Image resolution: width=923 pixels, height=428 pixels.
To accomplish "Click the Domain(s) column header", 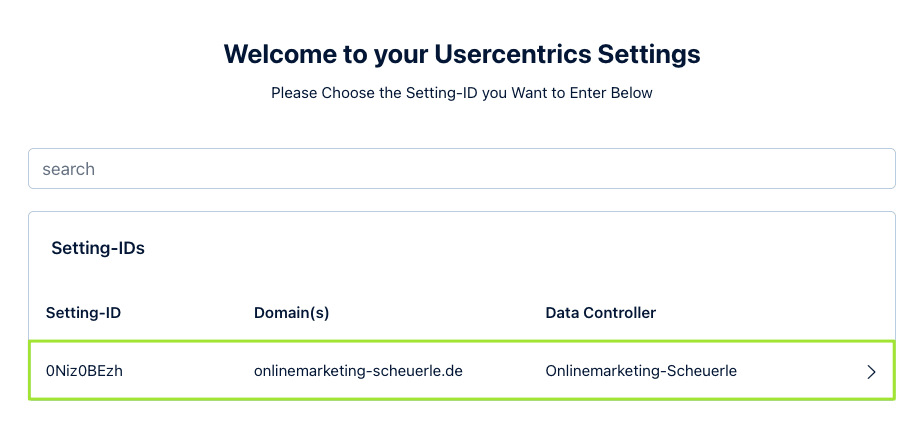I will [x=291, y=313].
